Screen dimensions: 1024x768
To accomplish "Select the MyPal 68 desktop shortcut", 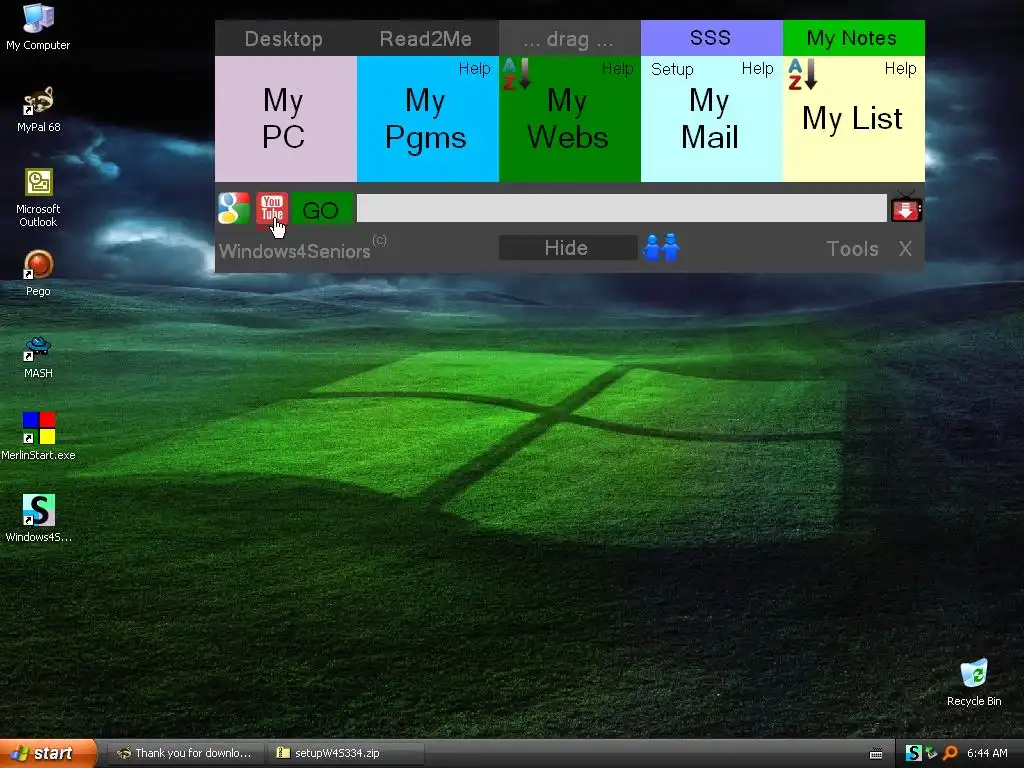I will [x=38, y=110].
